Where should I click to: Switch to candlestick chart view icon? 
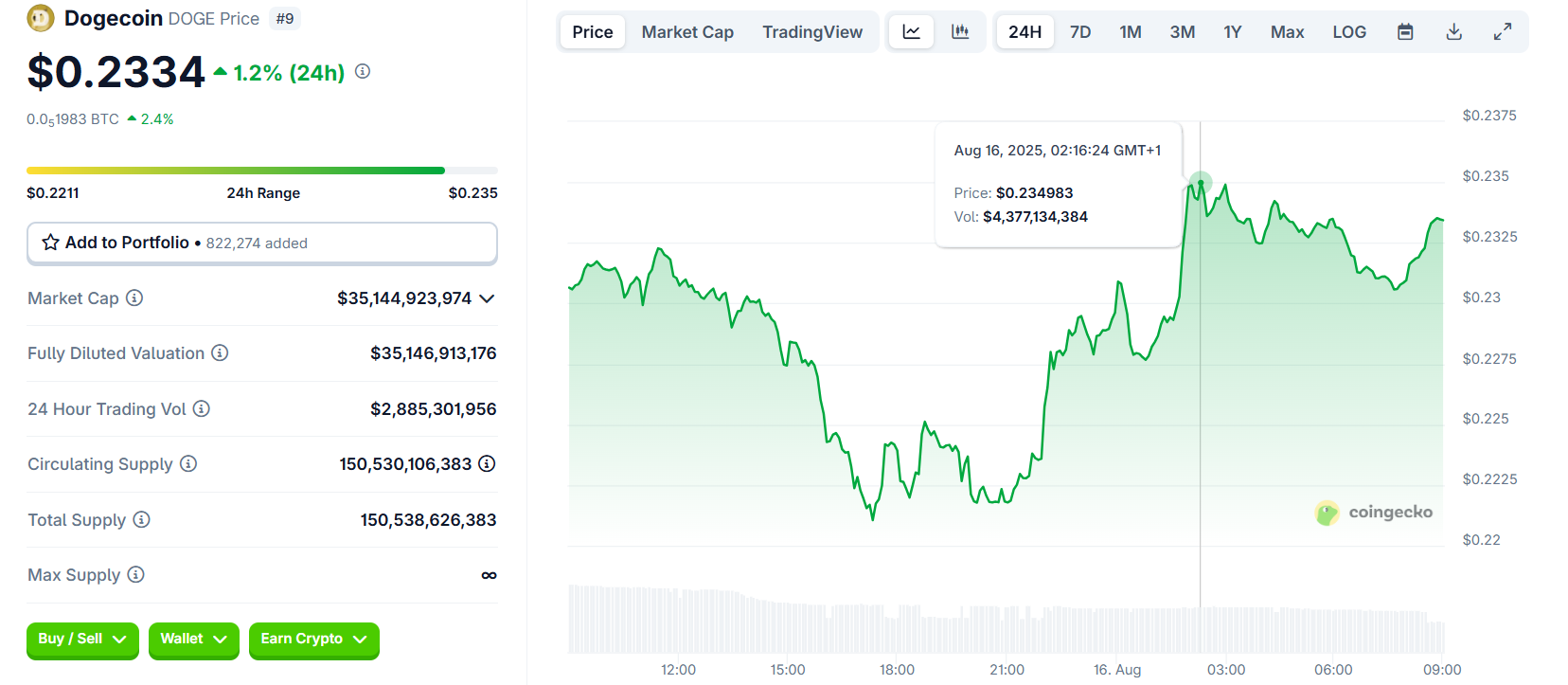(960, 32)
